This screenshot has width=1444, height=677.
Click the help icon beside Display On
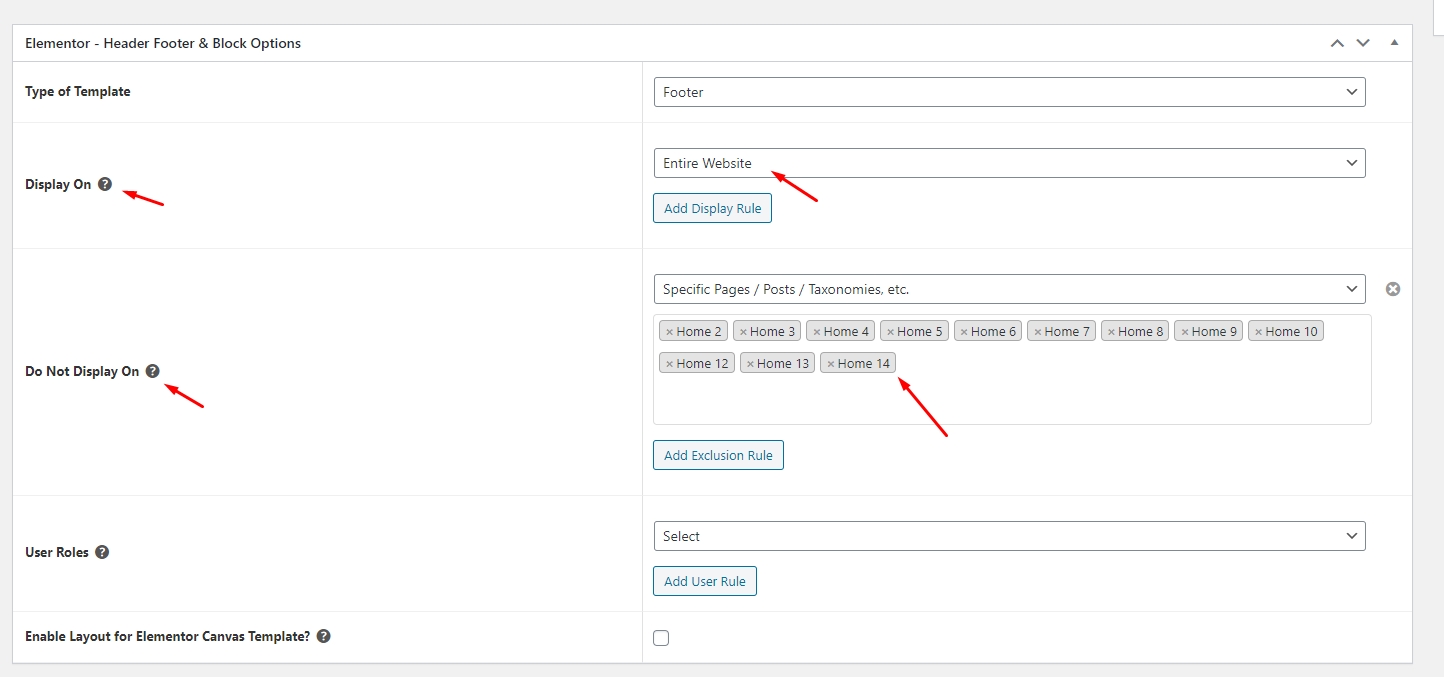point(105,184)
